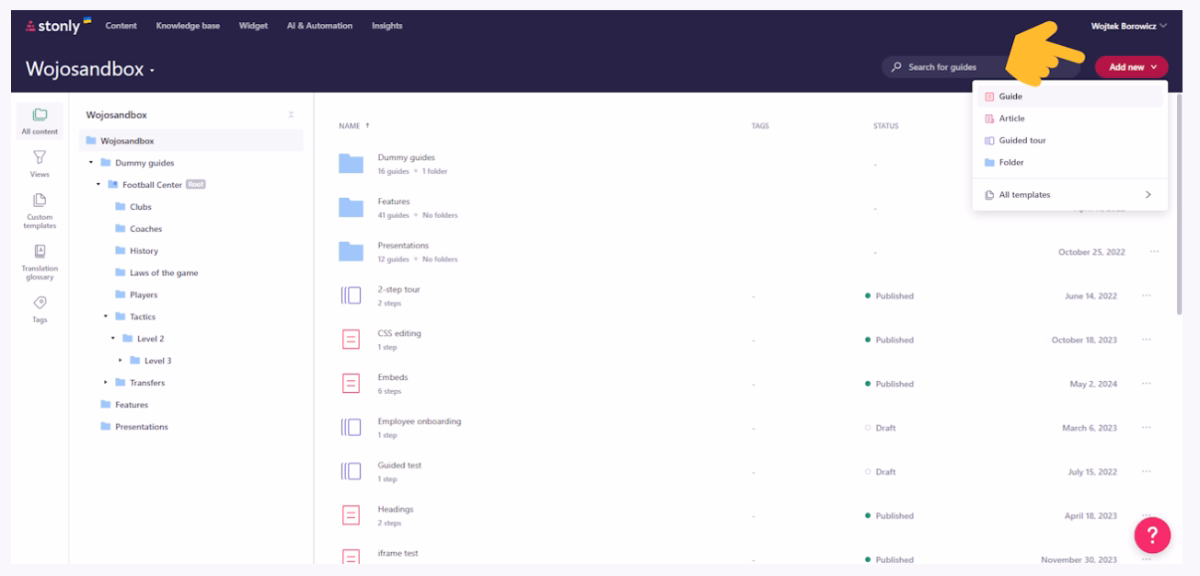The image size is (1200, 576).
Task: Collapse the Level 2 tree node
Action: [x=113, y=339]
